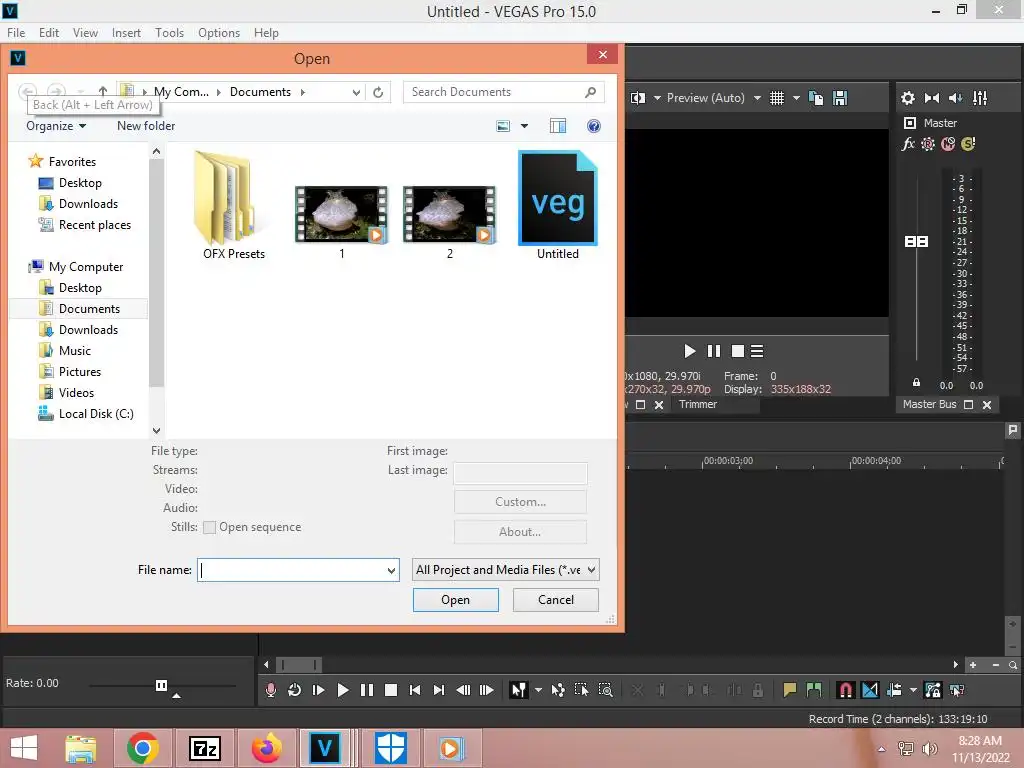Step to previous frame
This screenshot has width=1024, height=768.
(x=463, y=690)
